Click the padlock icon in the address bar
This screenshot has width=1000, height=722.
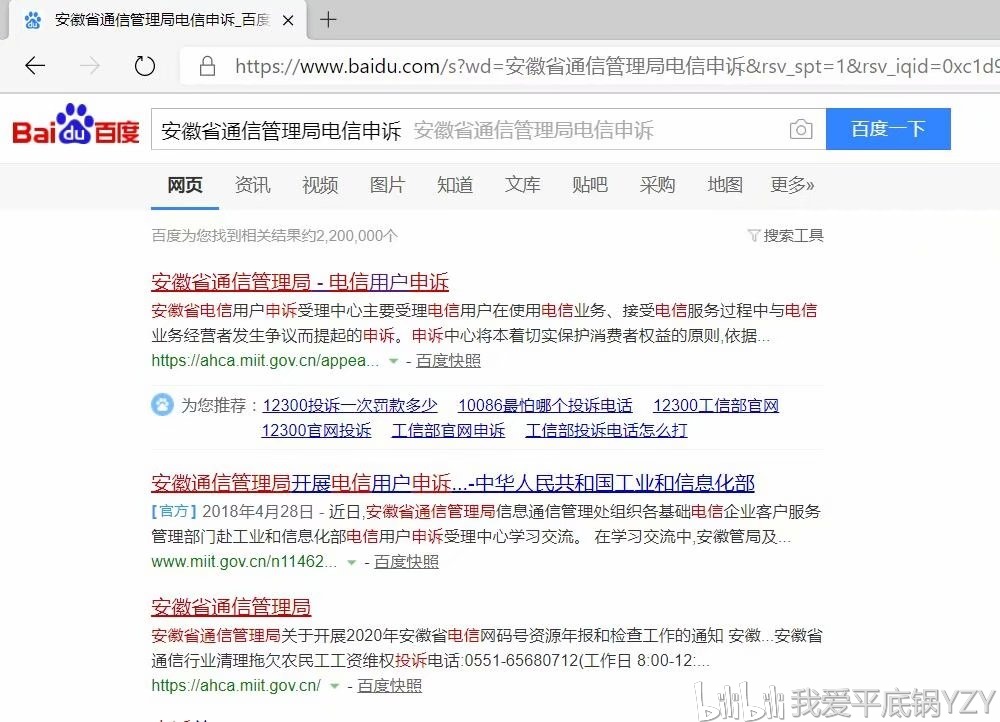pyautogui.click(x=207, y=66)
